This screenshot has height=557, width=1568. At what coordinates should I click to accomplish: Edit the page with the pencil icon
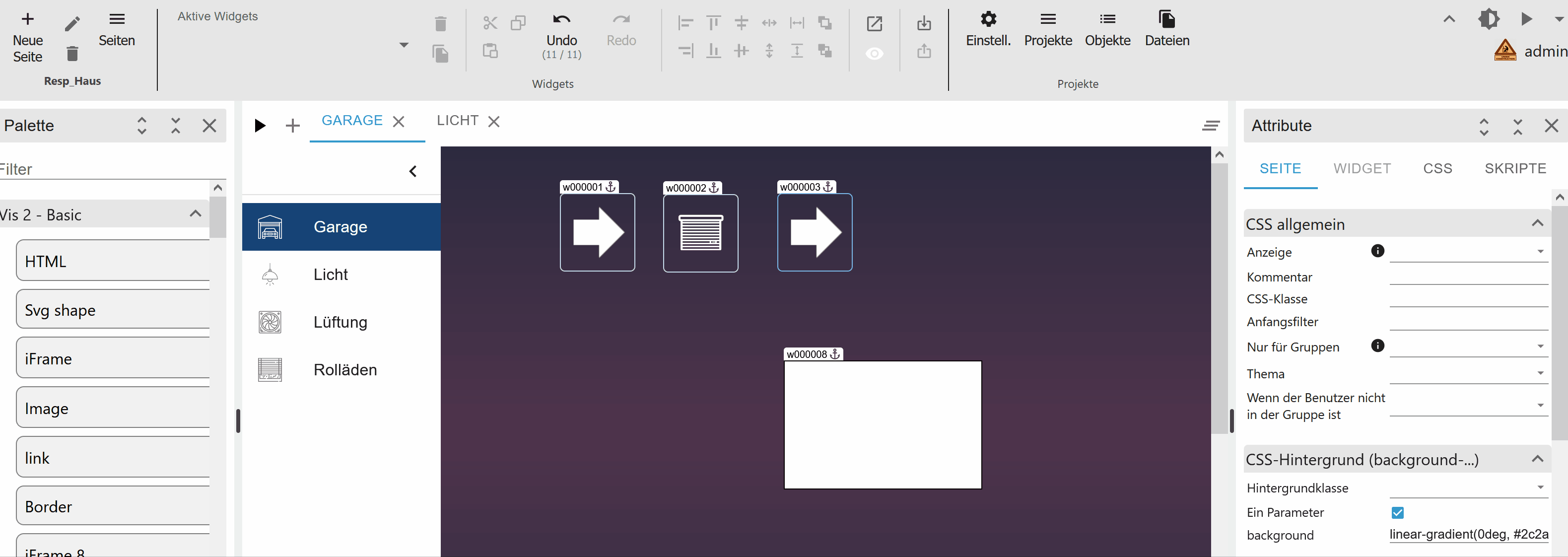72,23
